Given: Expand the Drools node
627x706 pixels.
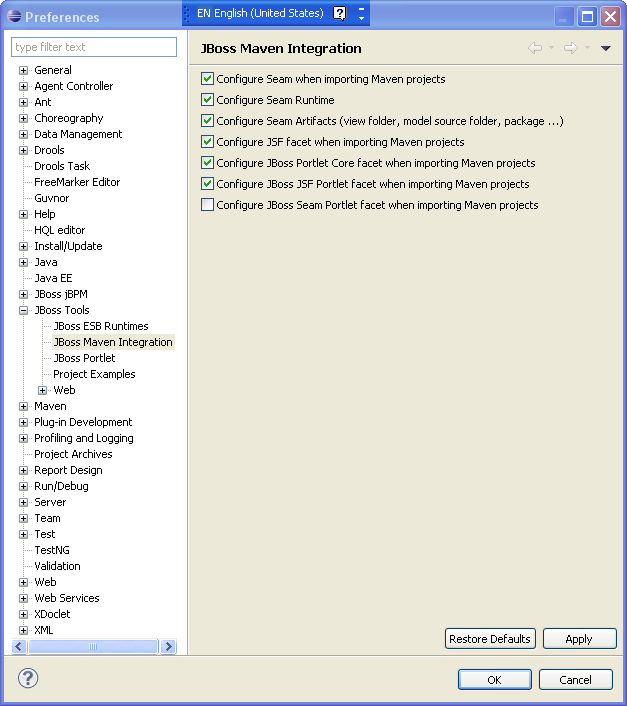Looking at the screenshot, I should (23, 150).
